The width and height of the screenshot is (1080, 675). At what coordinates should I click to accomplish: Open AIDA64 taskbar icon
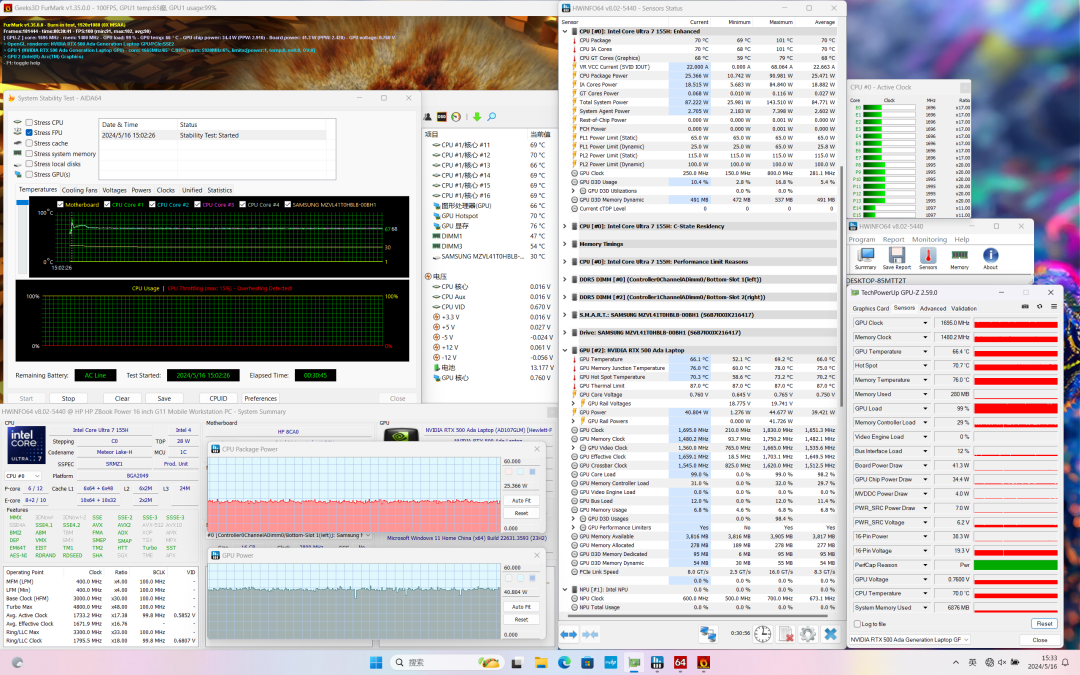point(680,663)
